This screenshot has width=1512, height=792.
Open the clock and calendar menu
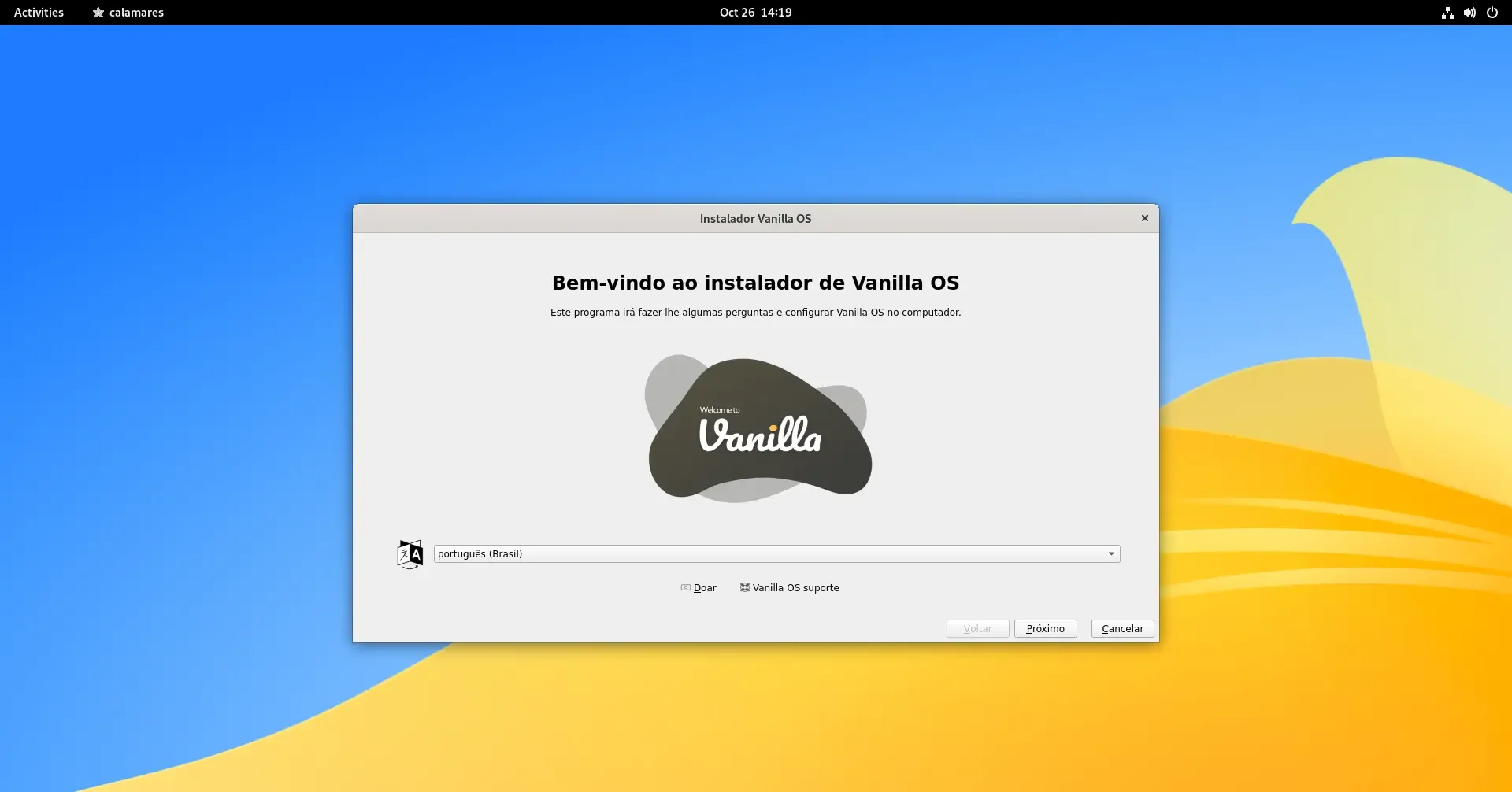[x=755, y=13]
